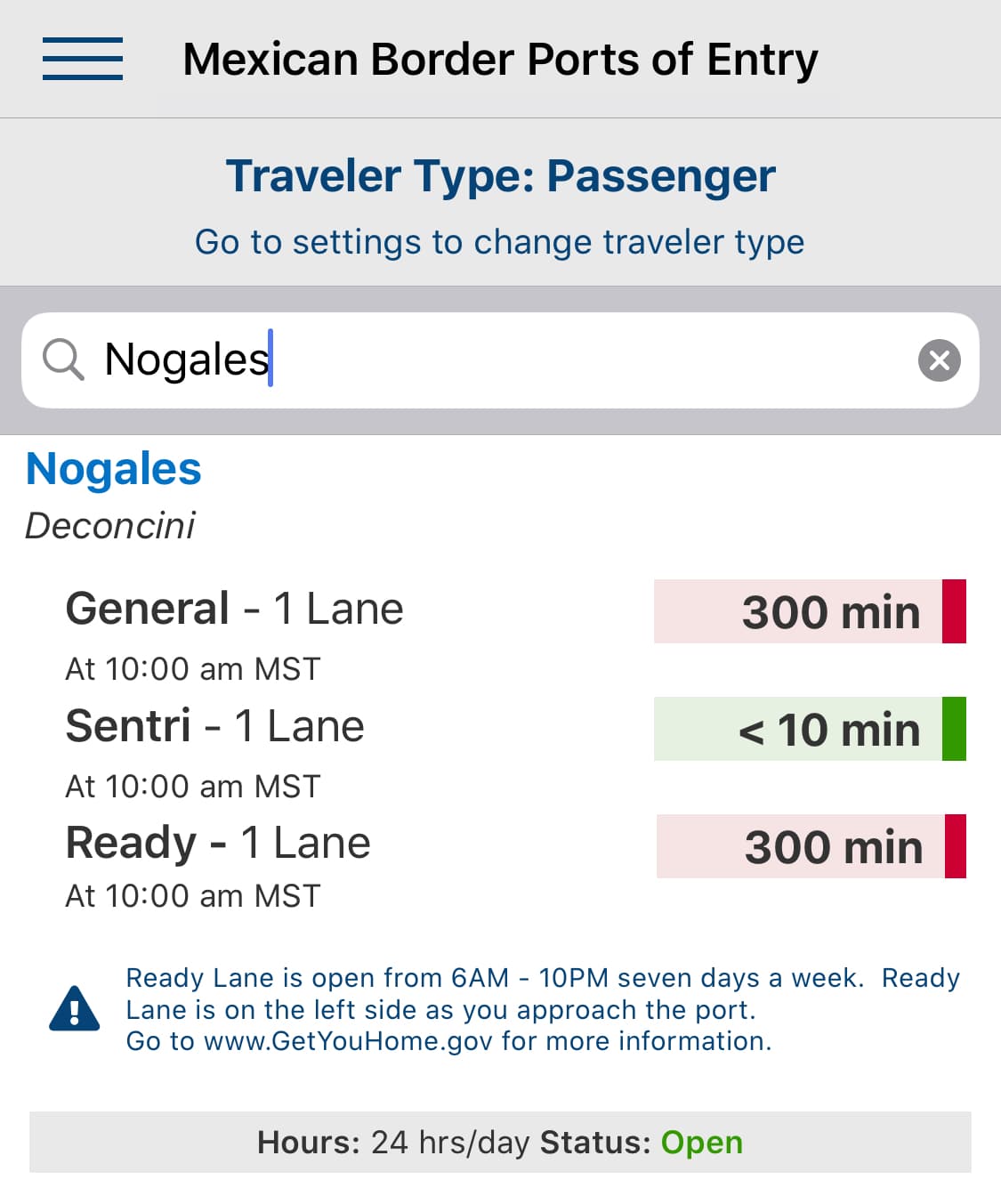The height and width of the screenshot is (1204, 1001).
Task: Open the Nogales port heading link
Action: click(x=114, y=469)
